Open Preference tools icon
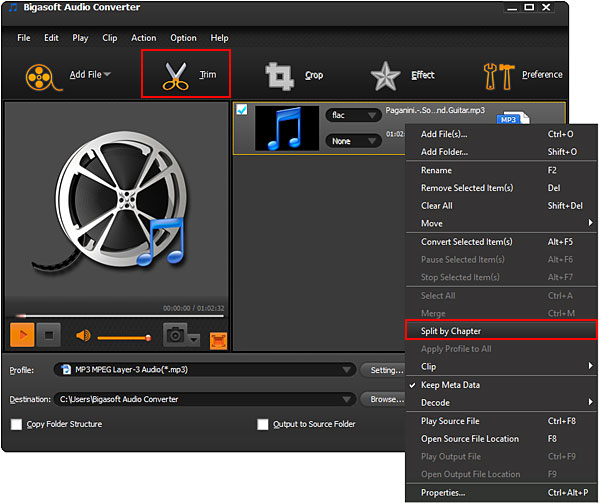Viewport: 600px width, 503px height. [x=498, y=76]
